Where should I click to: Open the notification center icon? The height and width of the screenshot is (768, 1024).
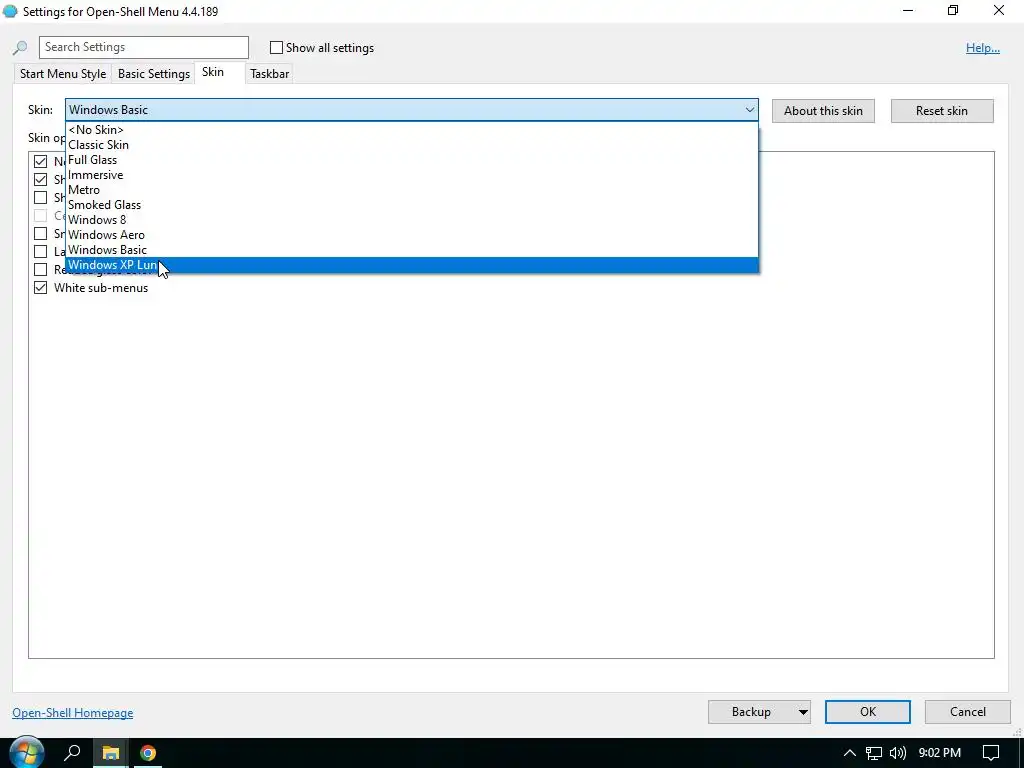[x=991, y=753]
